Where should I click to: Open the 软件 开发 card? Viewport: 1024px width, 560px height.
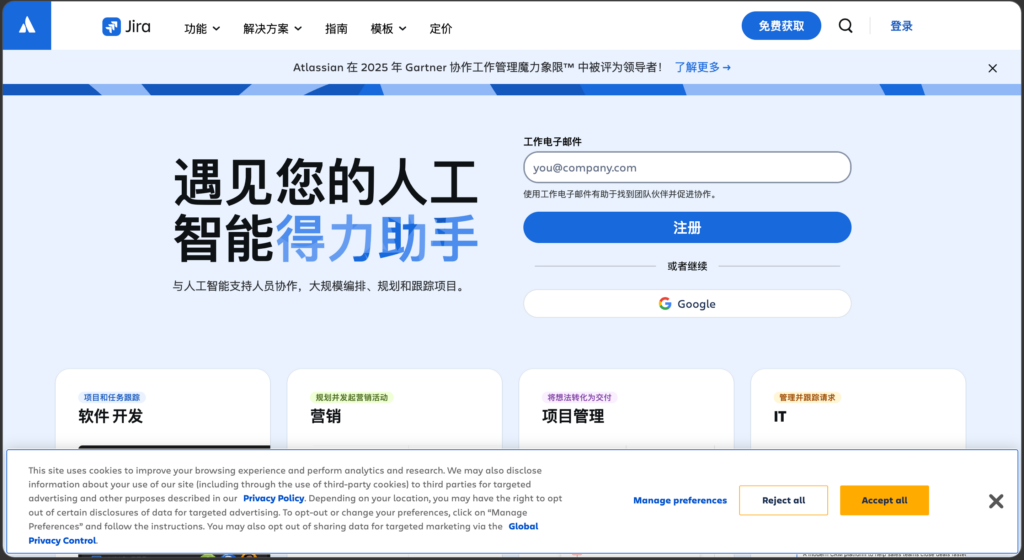point(163,409)
